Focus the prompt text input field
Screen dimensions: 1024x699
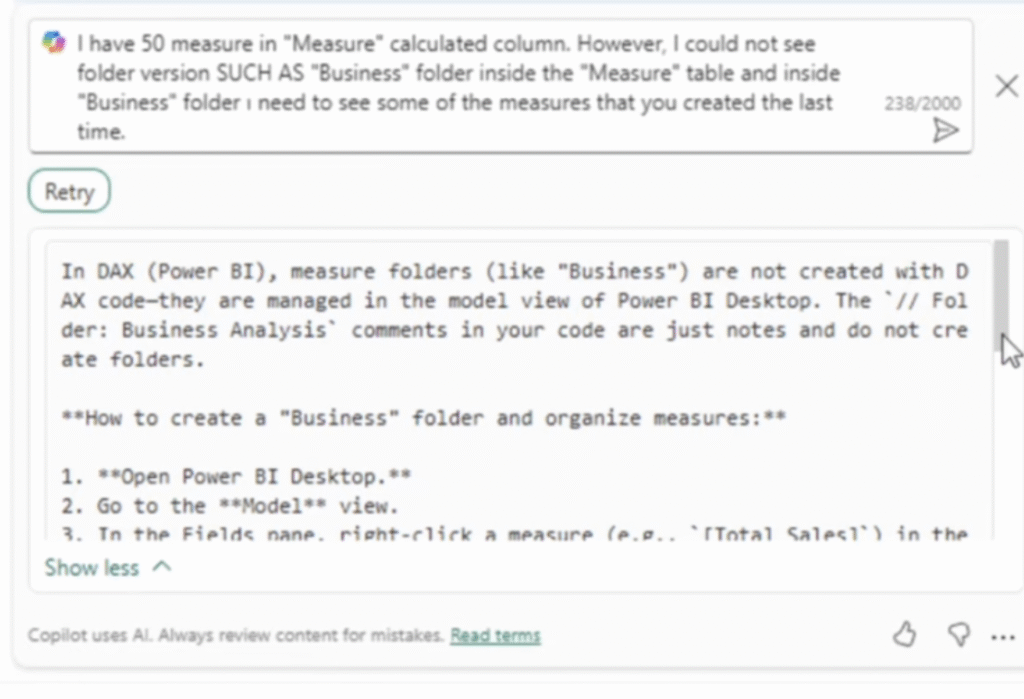point(450,87)
